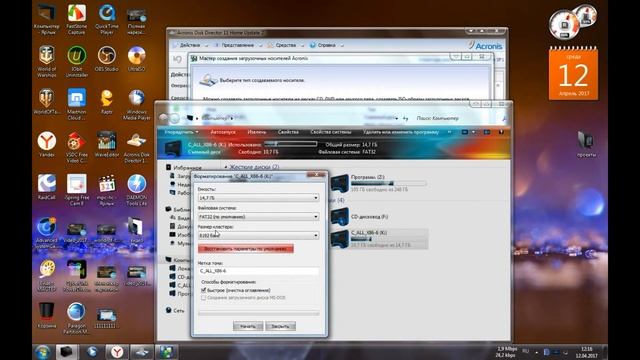The width and height of the screenshot is (640, 360).
Task: Open the Справка menu in Acronis
Action: click(327, 45)
